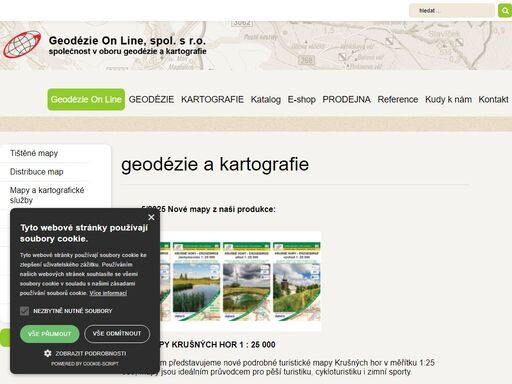The image size is (512, 384).
Task: Click the gear icon beside Zobrazit podrobnosti
Action: [x=48, y=353]
